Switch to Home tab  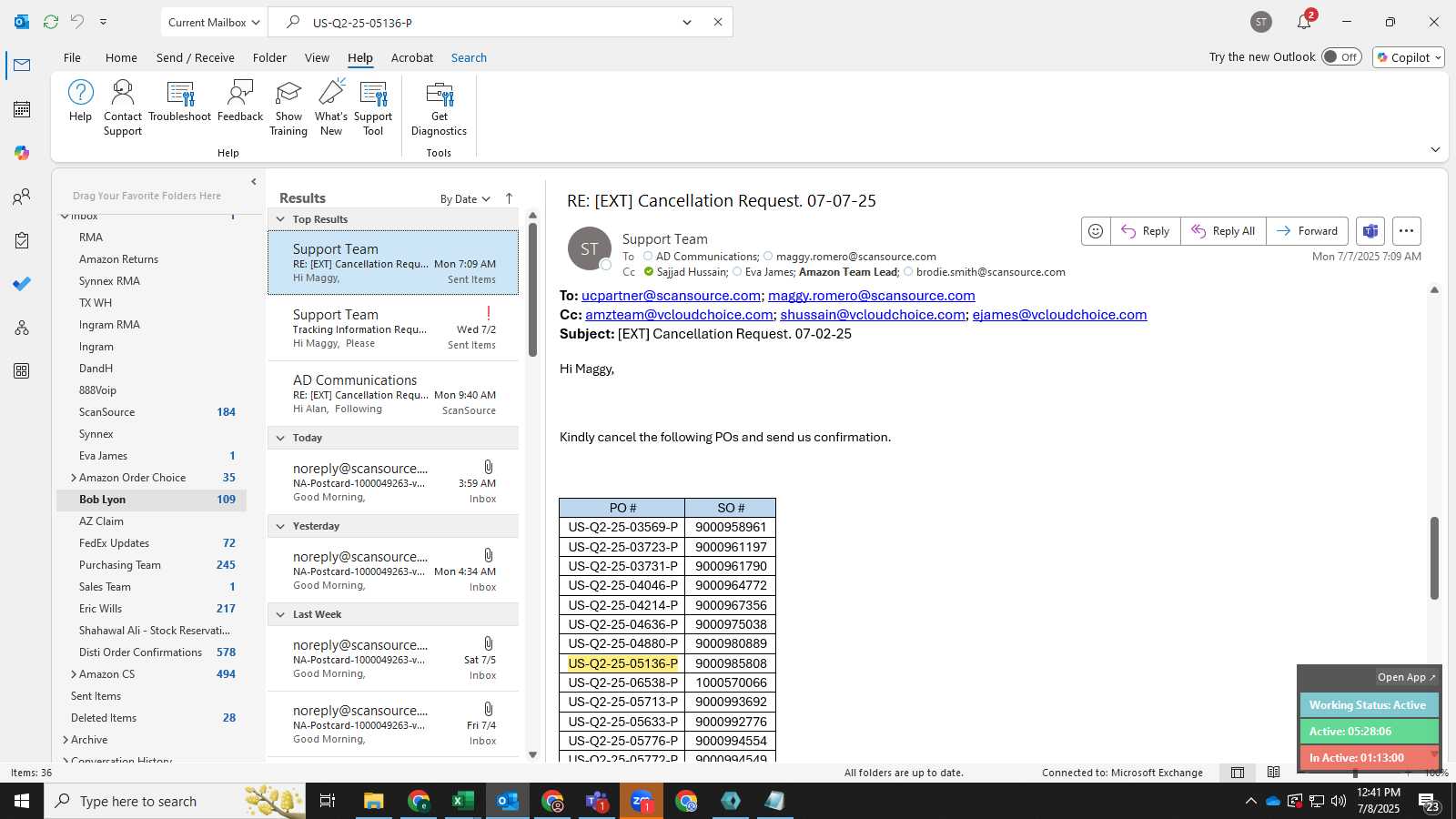tap(121, 57)
